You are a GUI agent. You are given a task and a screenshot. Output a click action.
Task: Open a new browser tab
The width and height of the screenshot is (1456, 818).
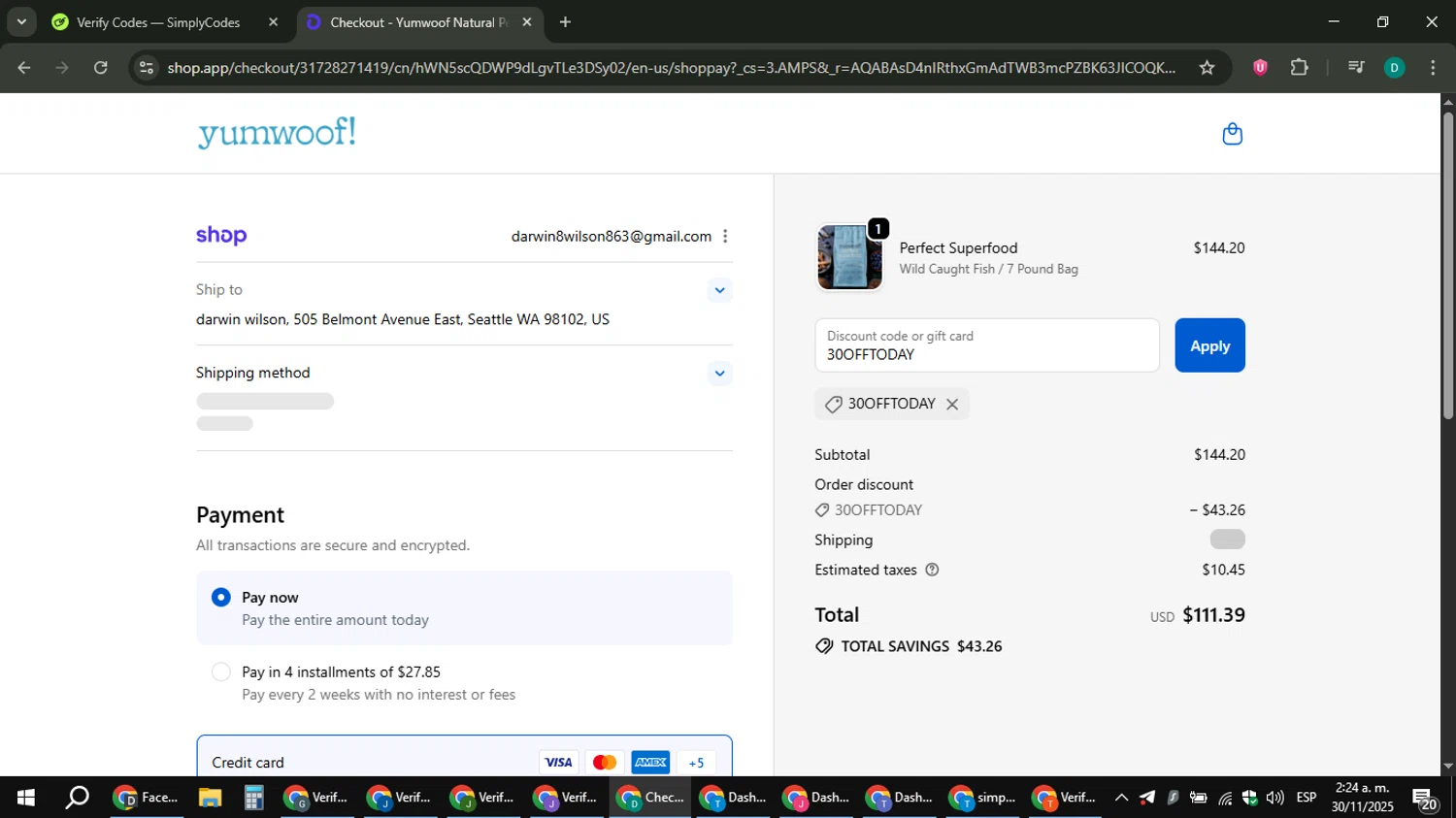tap(565, 21)
